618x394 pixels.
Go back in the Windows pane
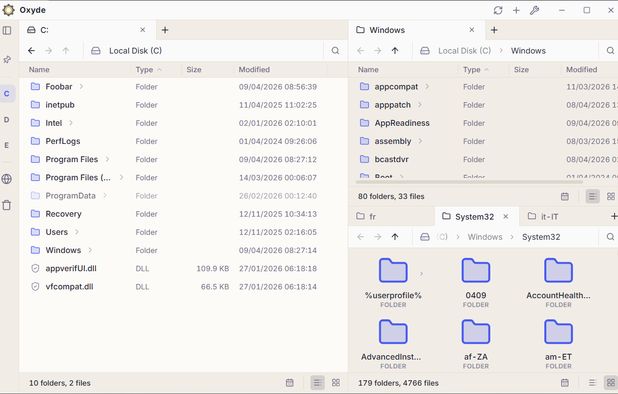(x=361, y=50)
